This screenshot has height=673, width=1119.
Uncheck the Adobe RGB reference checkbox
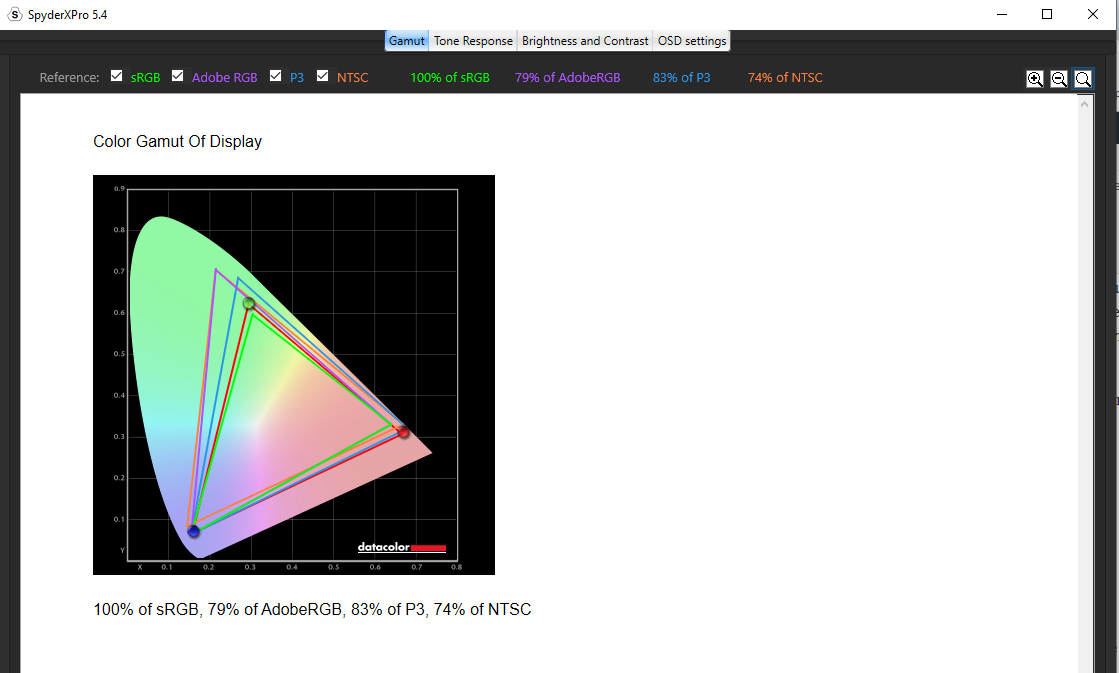point(178,76)
